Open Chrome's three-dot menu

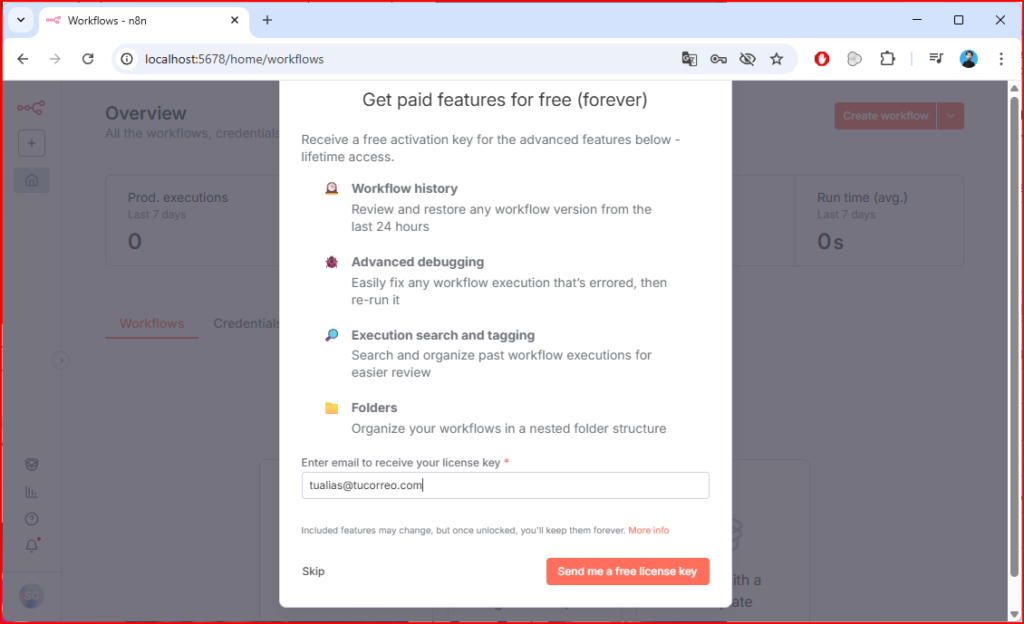point(1001,59)
